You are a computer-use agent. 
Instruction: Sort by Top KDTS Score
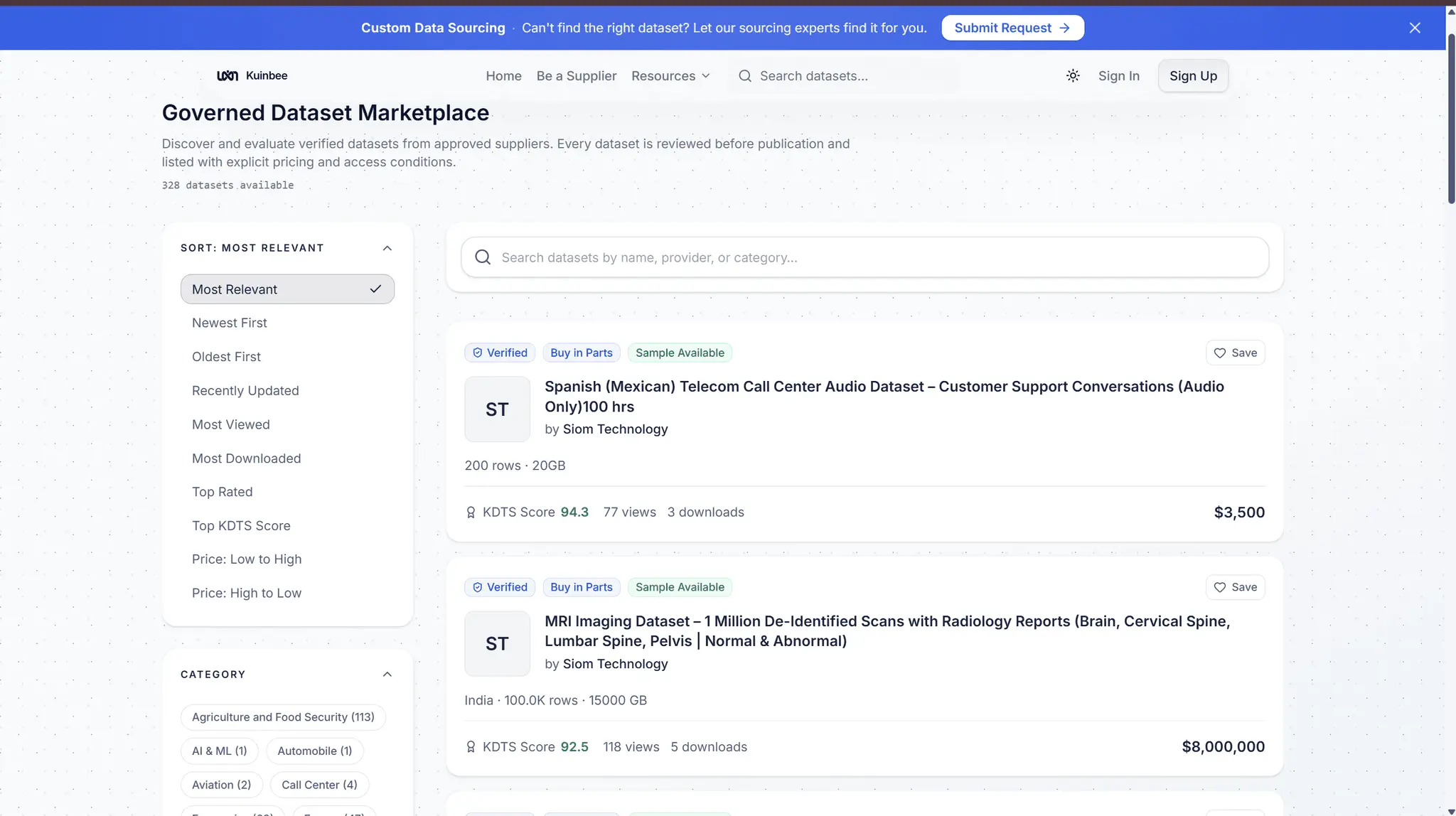287,526
